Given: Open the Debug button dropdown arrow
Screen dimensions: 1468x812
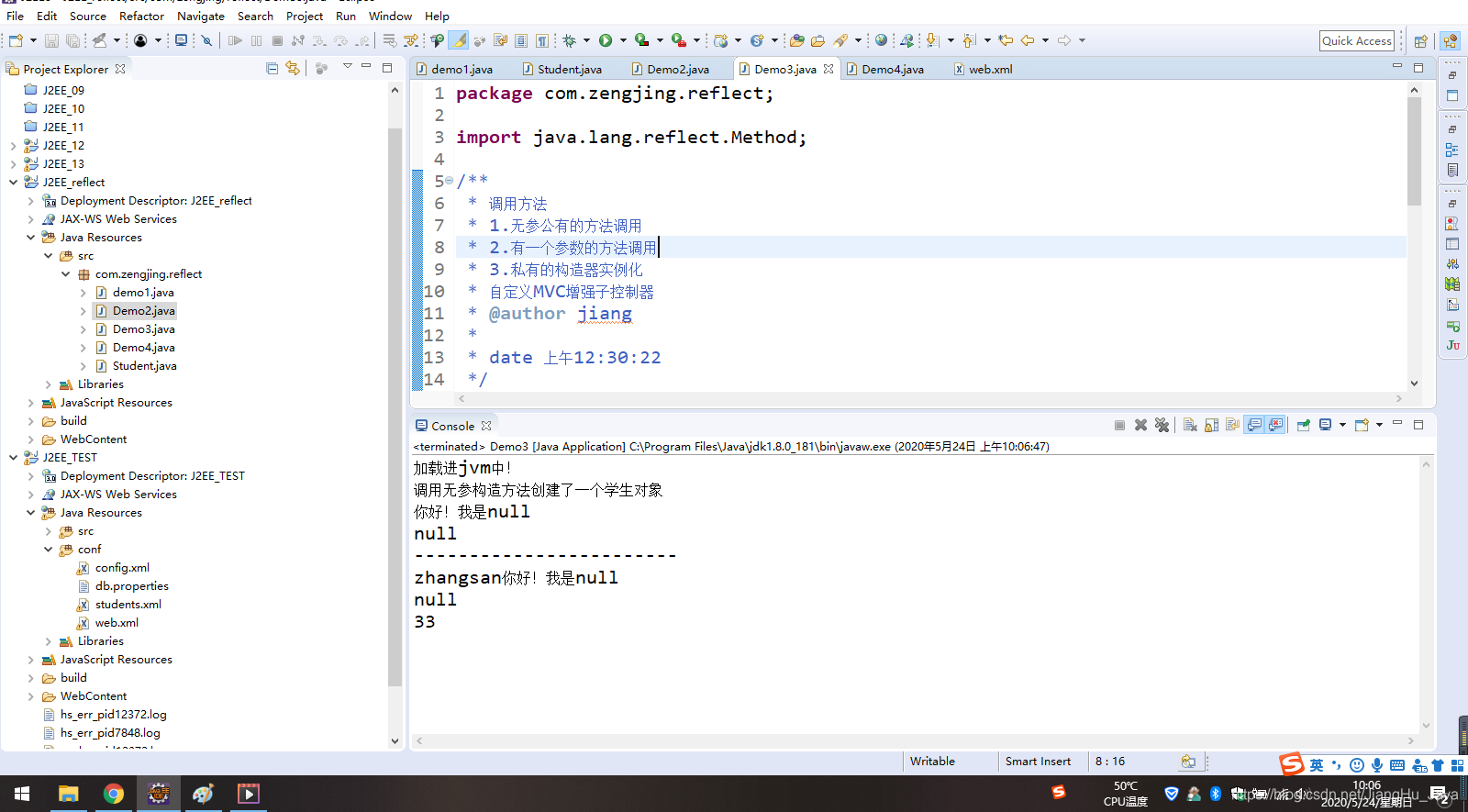Looking at the screenshot, I should tap(586, 40).
